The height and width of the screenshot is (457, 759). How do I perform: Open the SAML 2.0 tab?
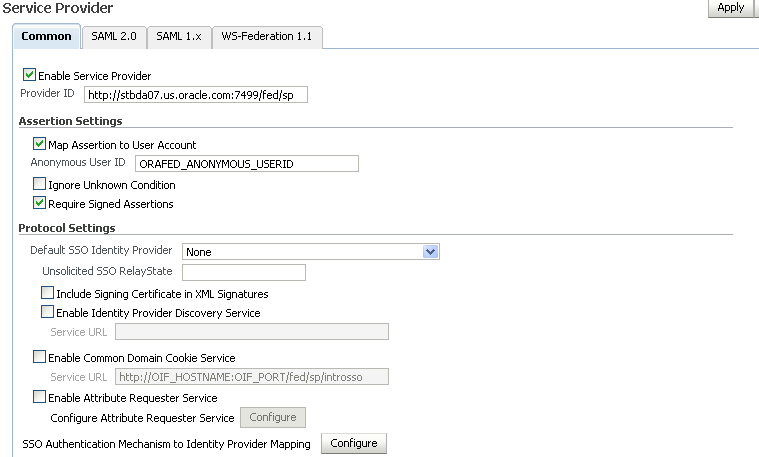tap(114, 36)
